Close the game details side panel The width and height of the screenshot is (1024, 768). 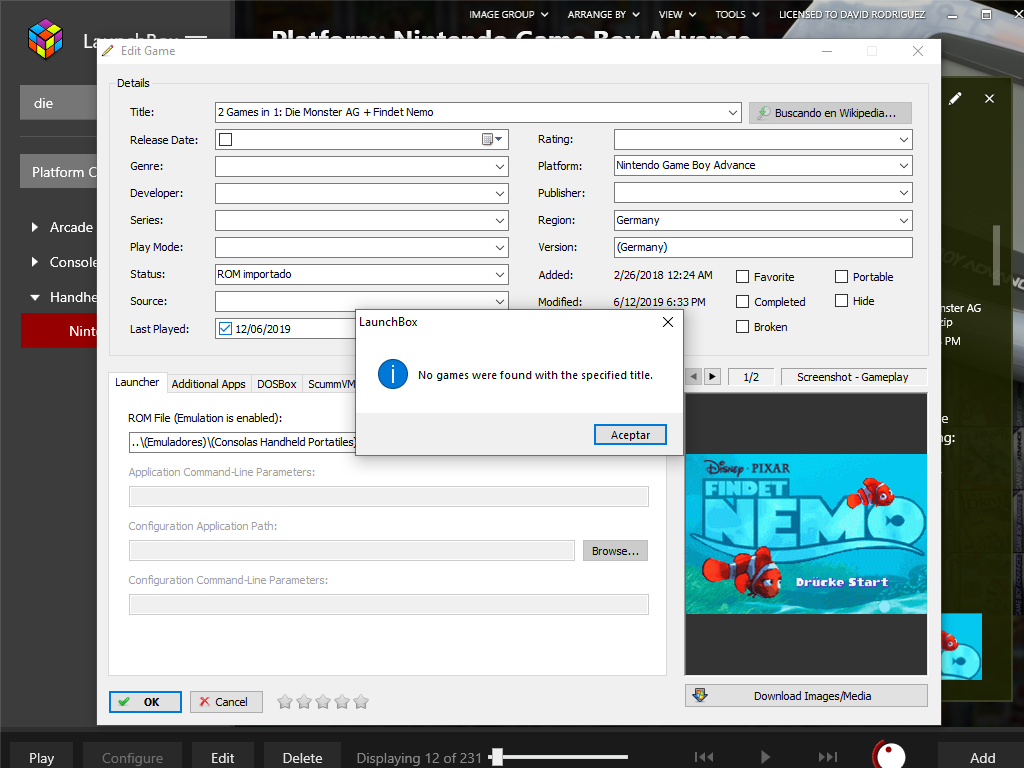coord(989,99)
